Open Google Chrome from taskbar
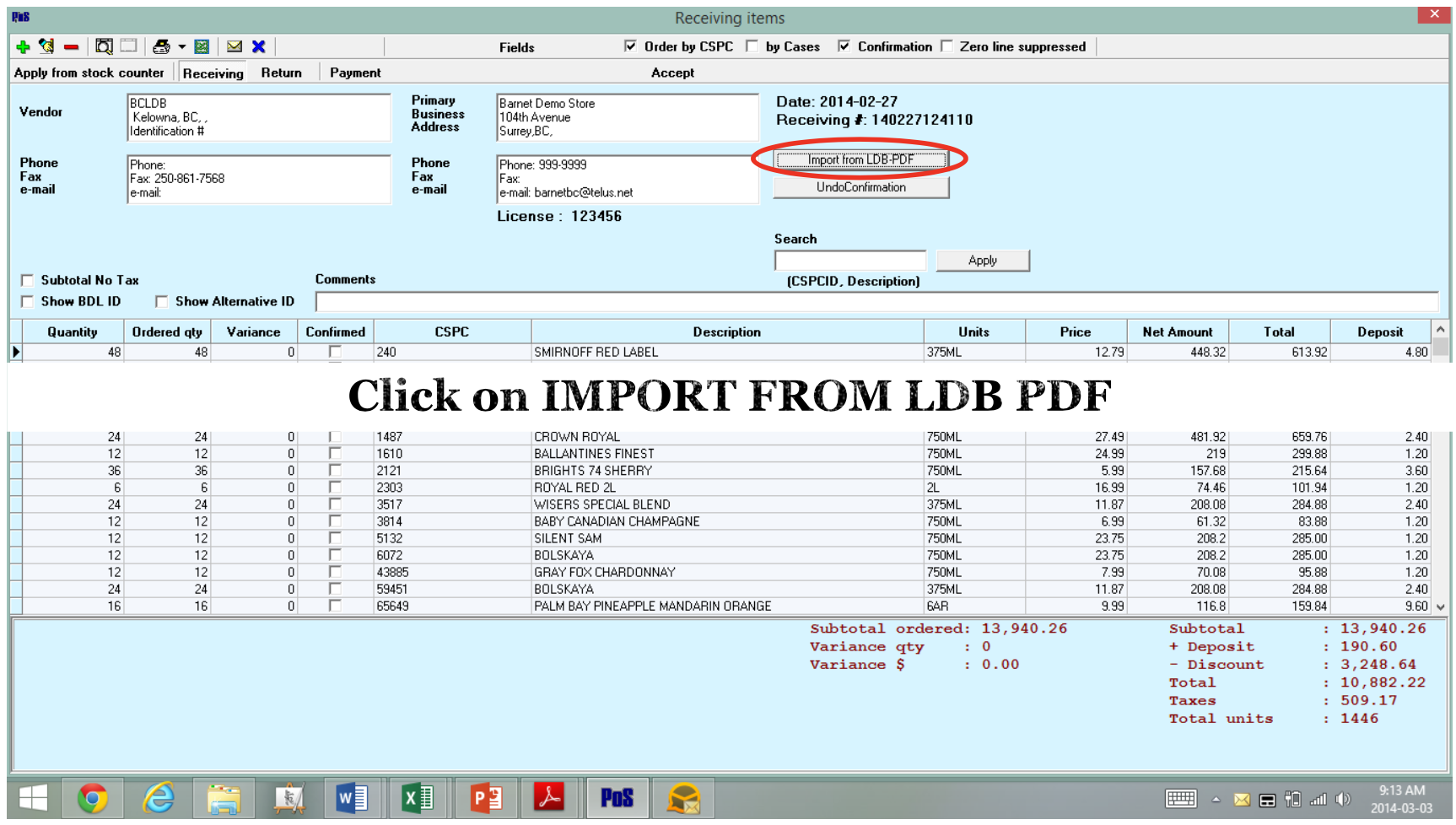The image size is (1456, 825). [x=92, y=798]
